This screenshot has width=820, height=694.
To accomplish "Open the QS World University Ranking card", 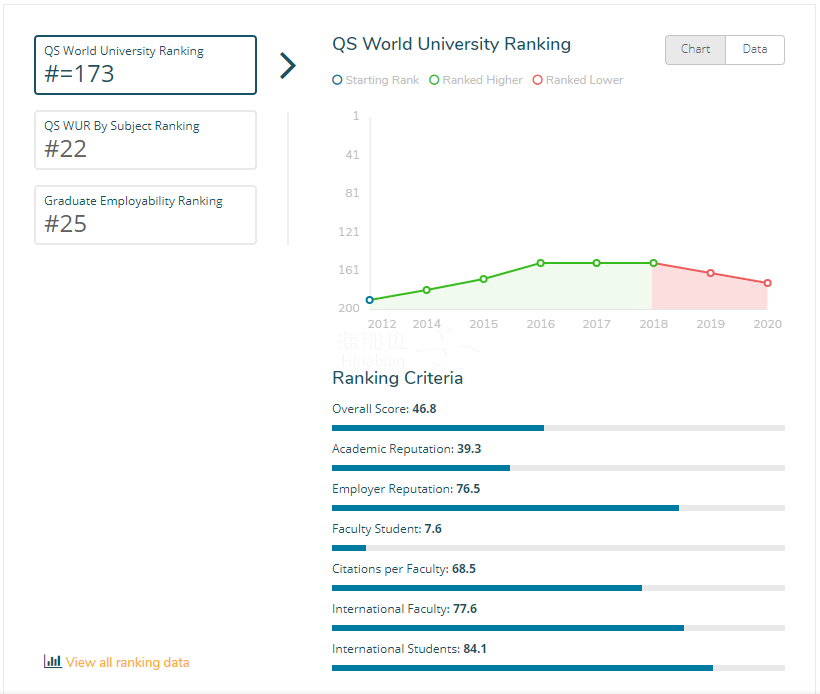I will point(145,65).
